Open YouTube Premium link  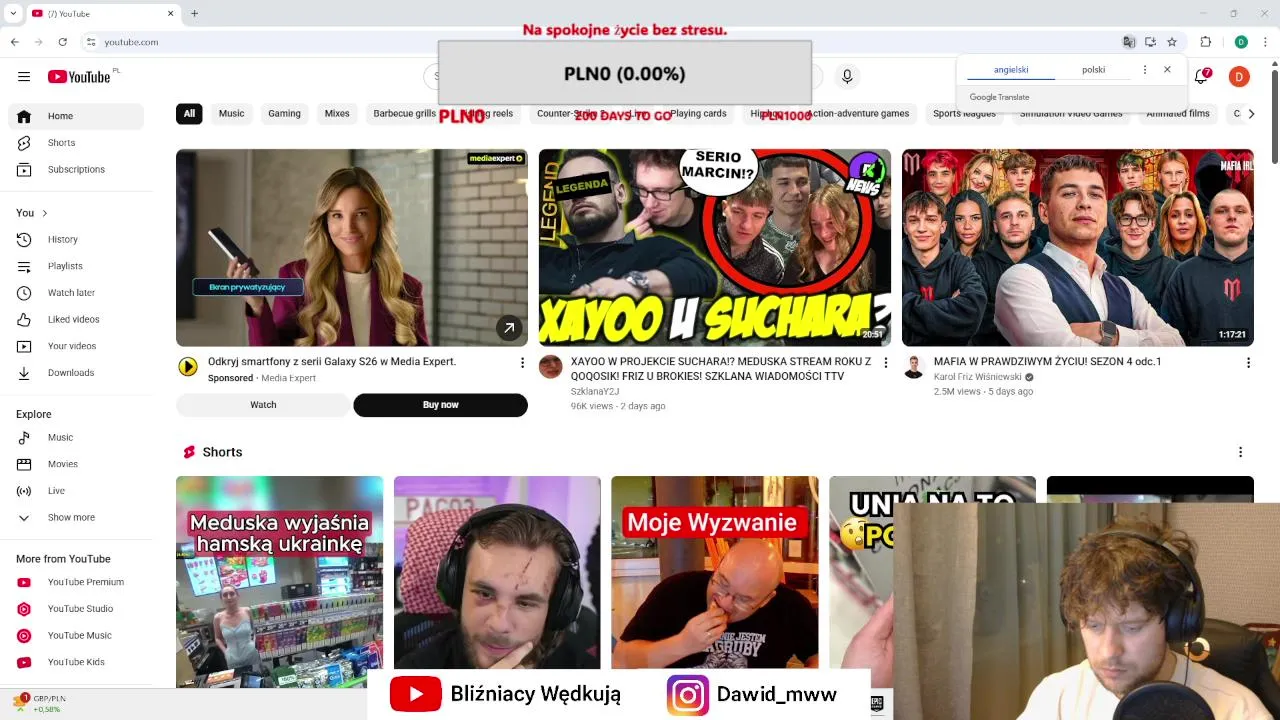(x=76, y=582)
